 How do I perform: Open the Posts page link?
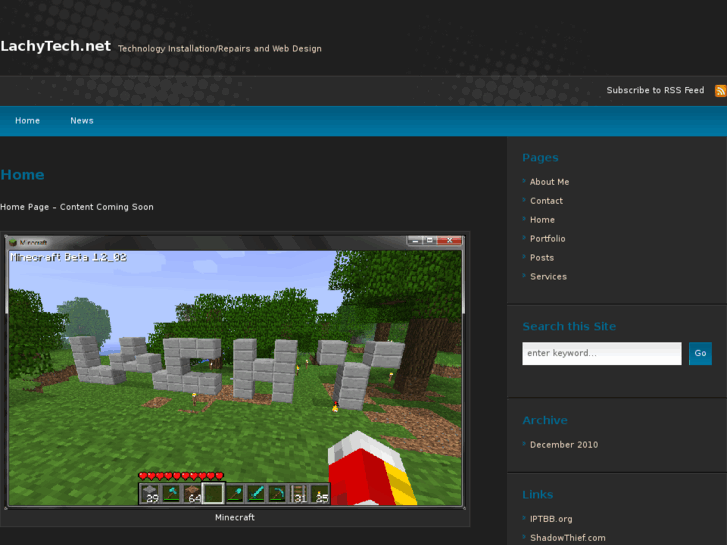[x=542, y=258]
